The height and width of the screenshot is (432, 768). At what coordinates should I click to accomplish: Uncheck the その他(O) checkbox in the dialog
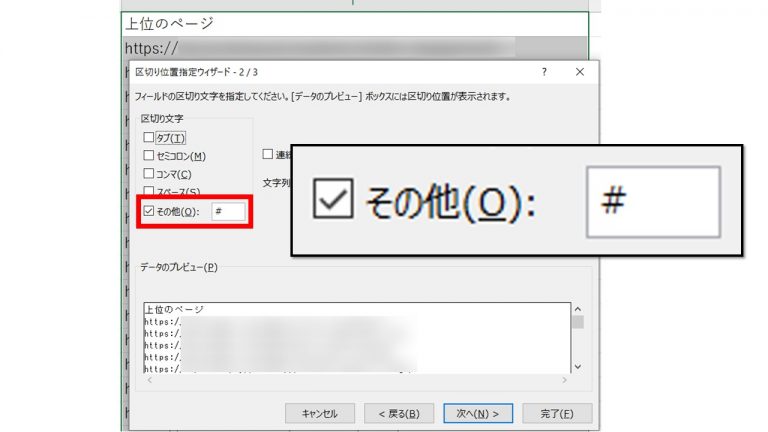(x=149, y=211)
